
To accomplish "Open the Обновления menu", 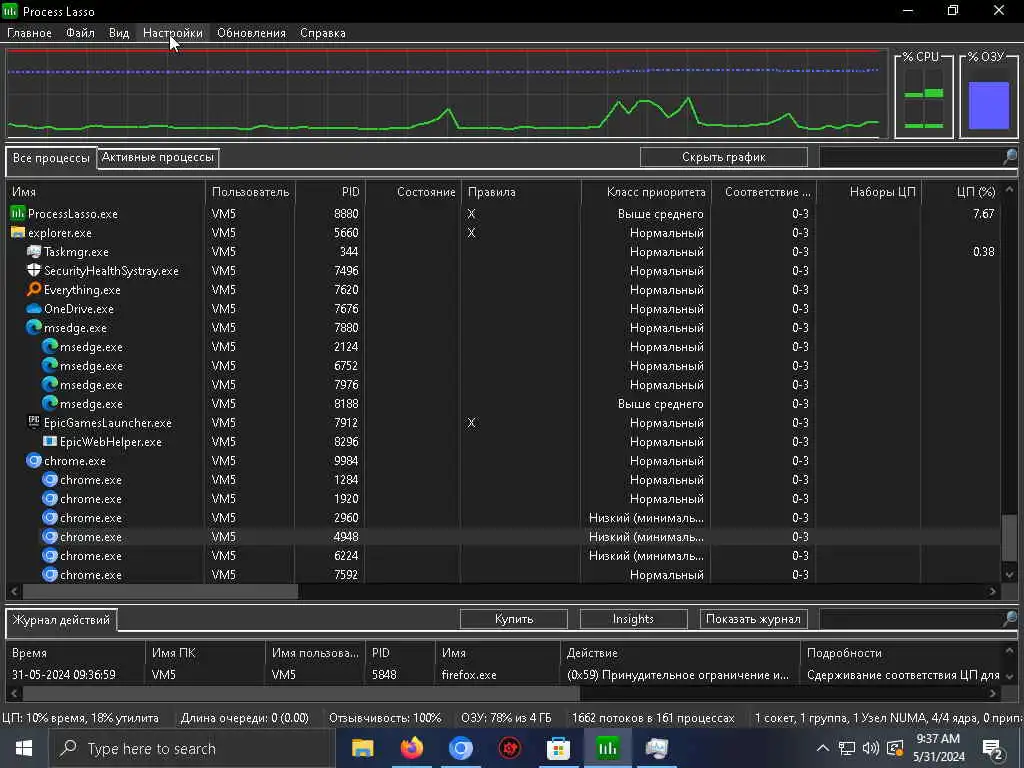I will (251, 33).
